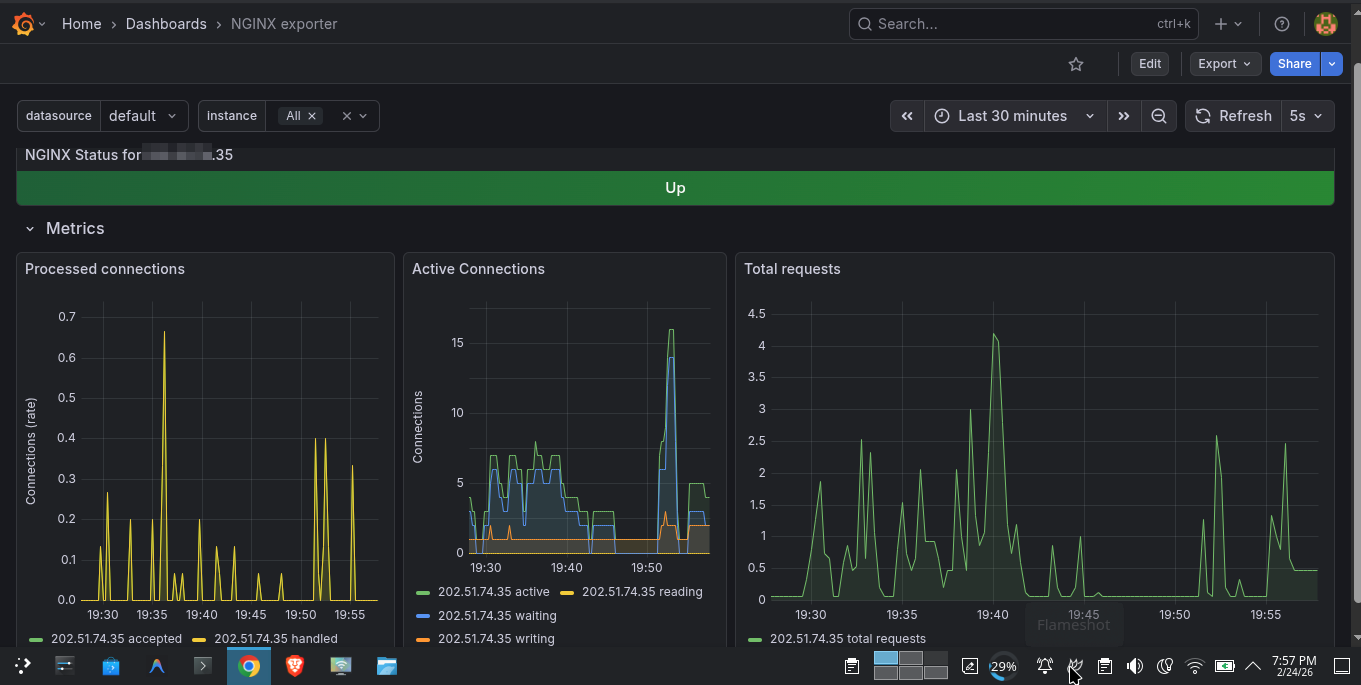Shift time range back using the double left arrows
Image resolution: width=1361 pixels, height=685 pixels.
pyautogui.click(x=907, y=115)
